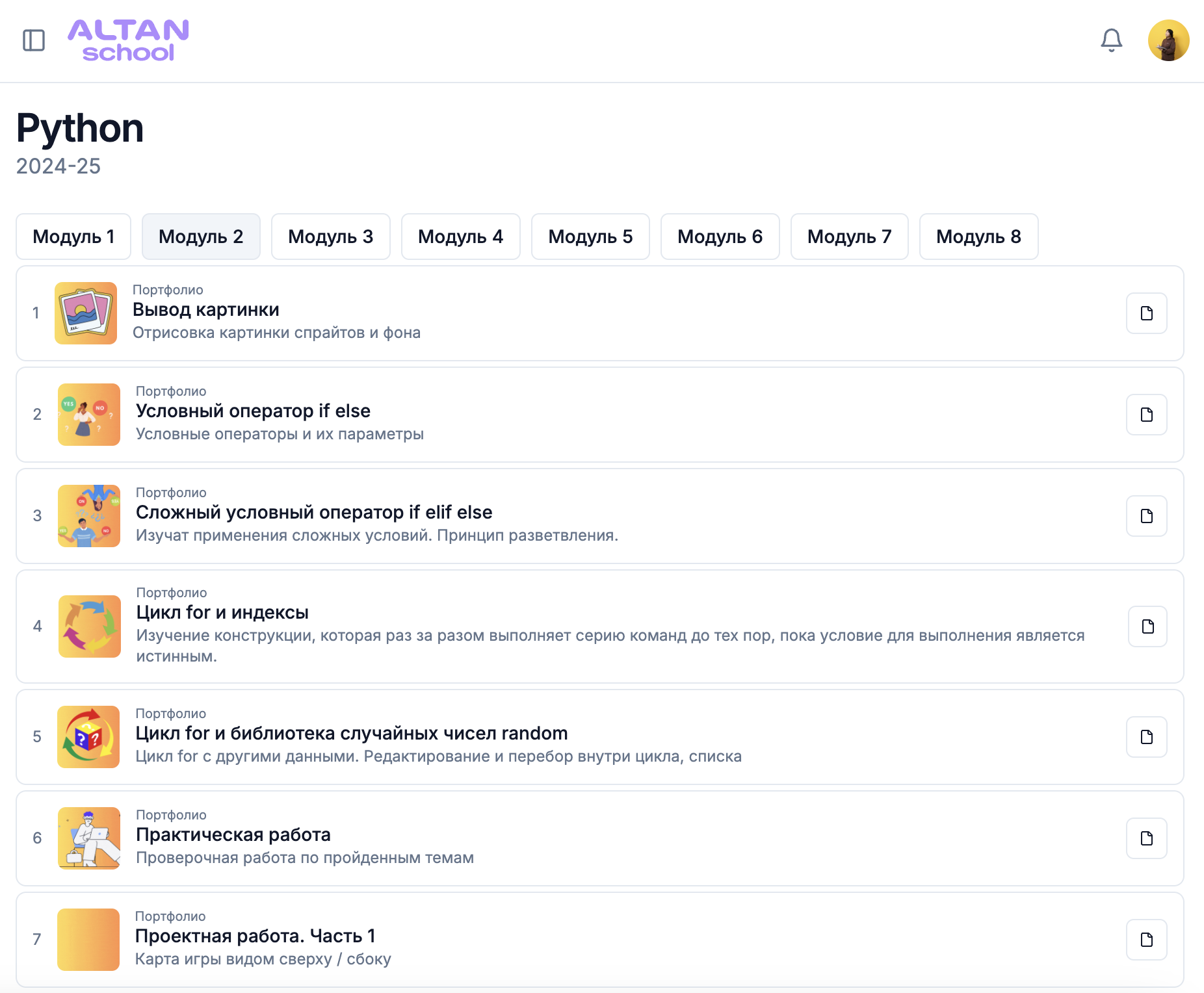Click the thumbnail of 'Цикл for и индексы'
The image size is (1204, 993).
tap(89, 626)
